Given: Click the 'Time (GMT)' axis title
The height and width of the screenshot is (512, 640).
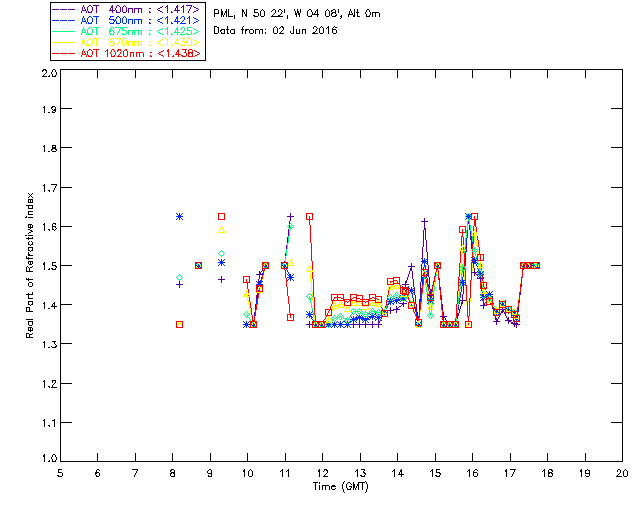Looking at the screenshot, I should pyautogui.click(x=340, y=487).
